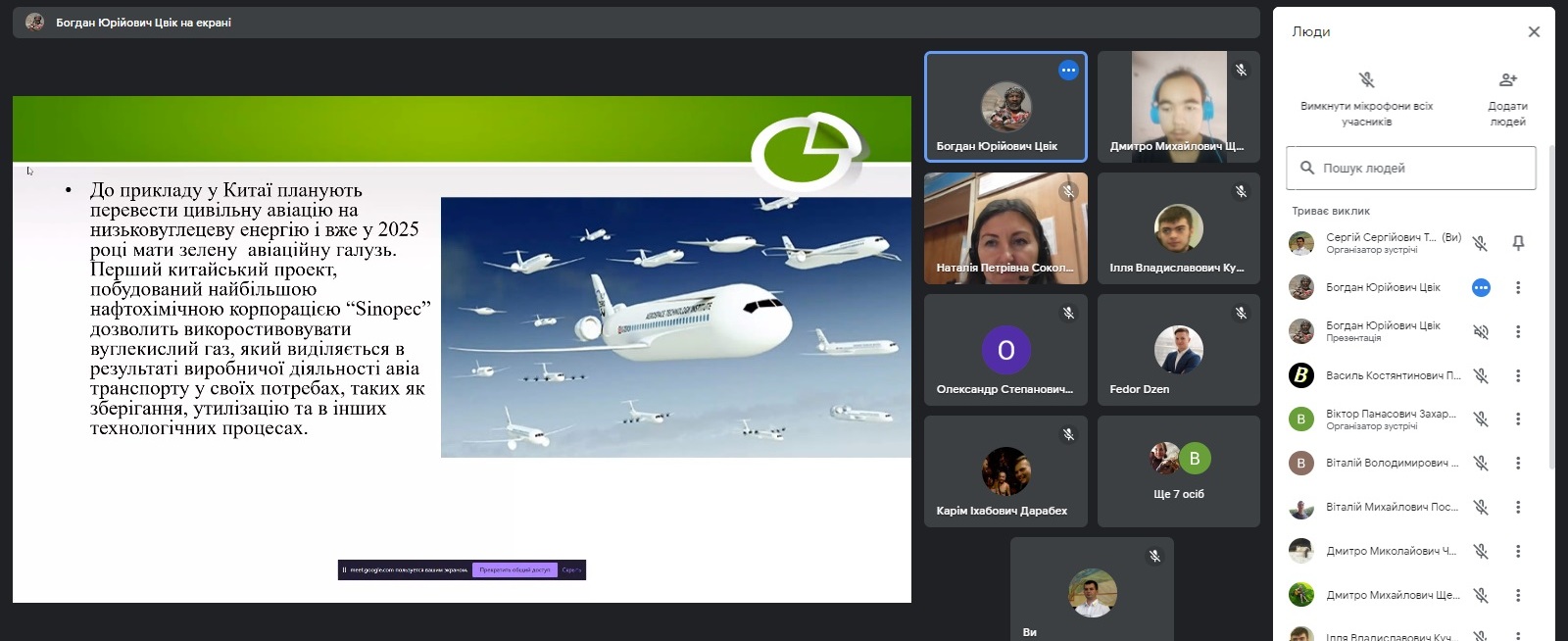Open more options menu for Віталій Володимирович

1518,464
